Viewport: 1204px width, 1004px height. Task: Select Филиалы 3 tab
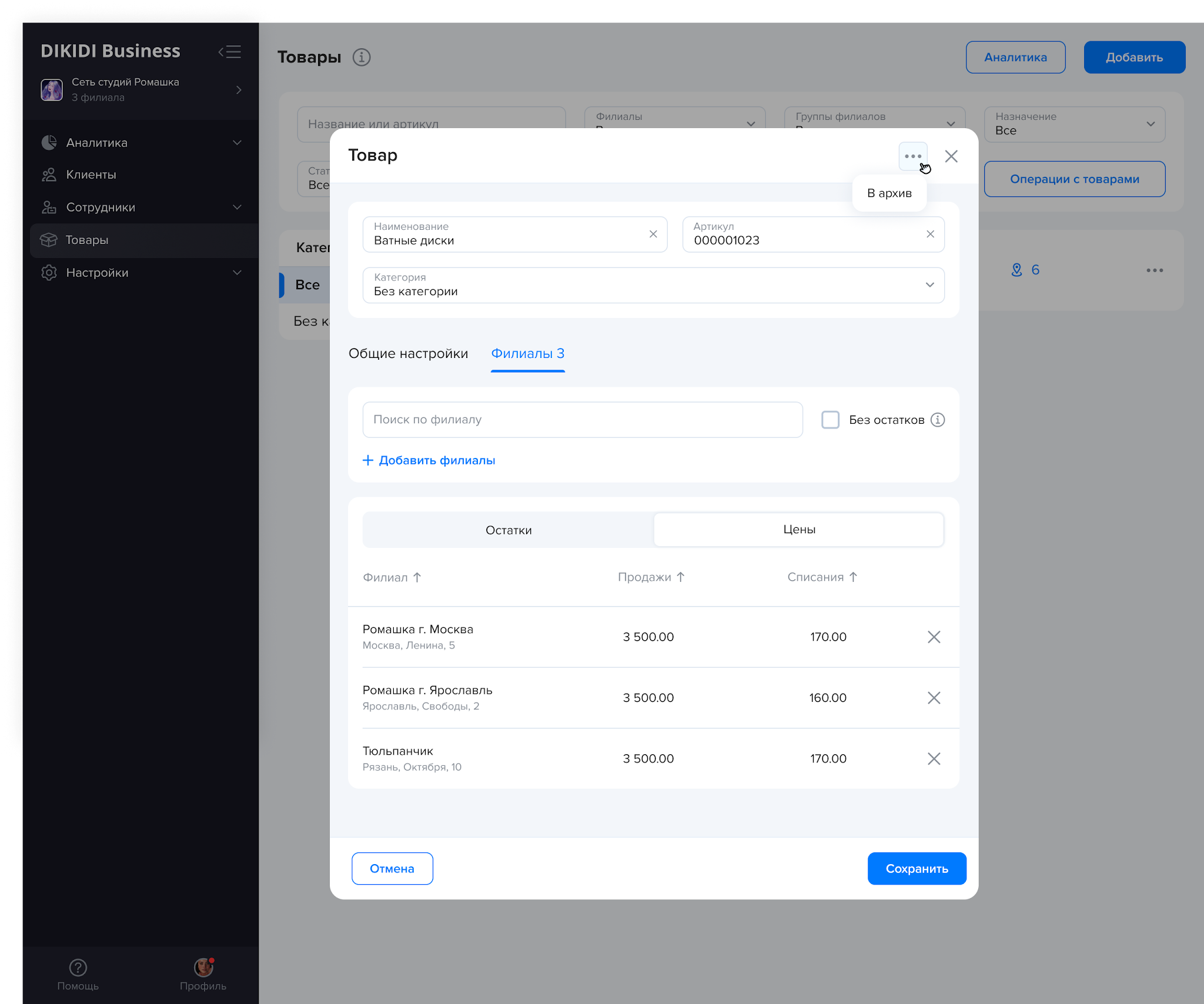coord(527,354)
